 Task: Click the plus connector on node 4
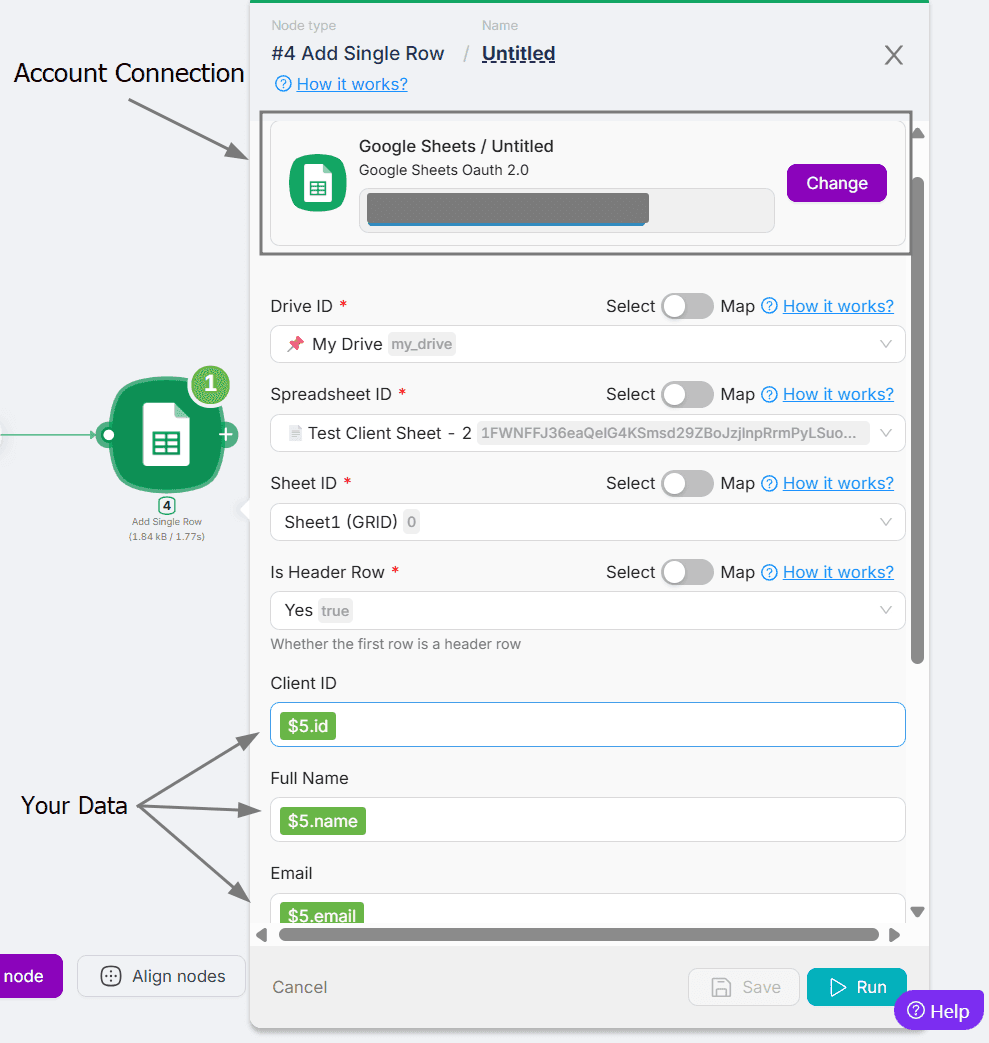point(227,435)
